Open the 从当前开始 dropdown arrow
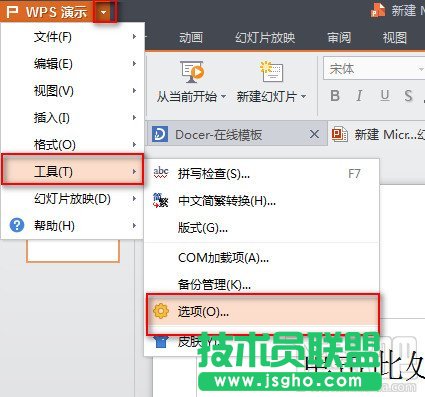Image resolution: width=425 pixels, height=397 pixels. pyautogui.click(x=224, y=97)
